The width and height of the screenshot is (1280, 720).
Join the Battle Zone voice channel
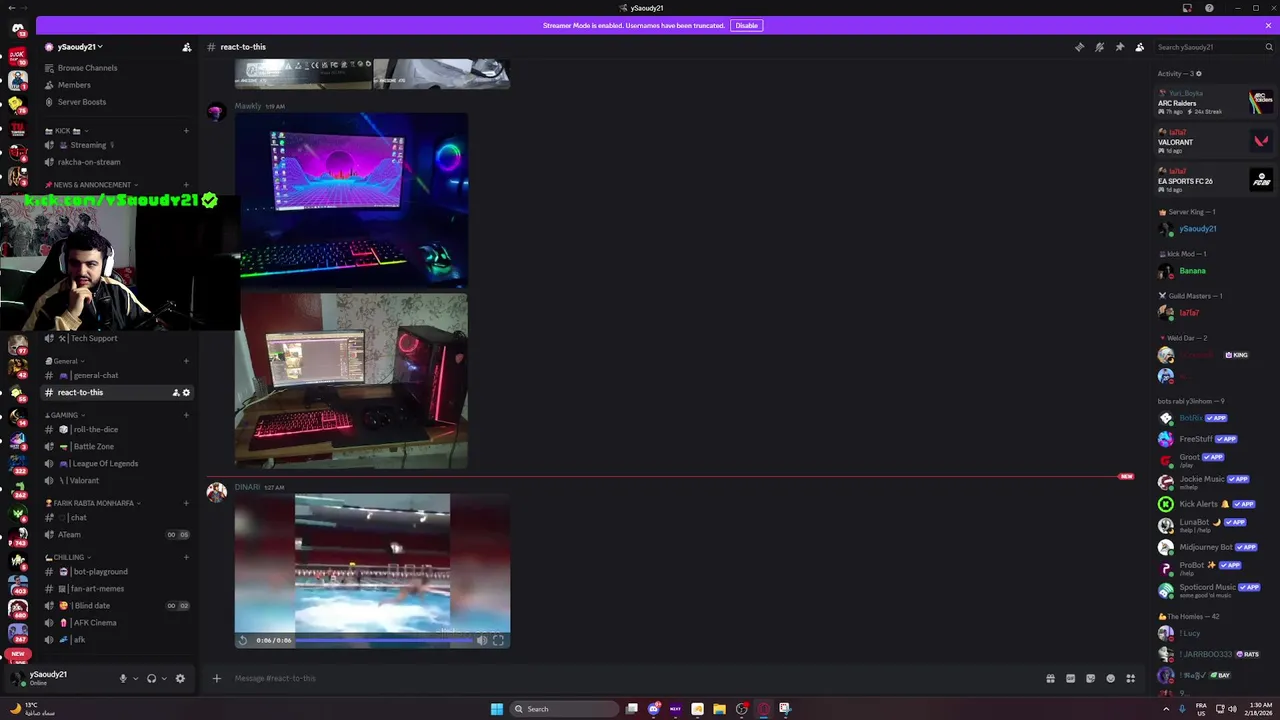click(x=117, y=446)
